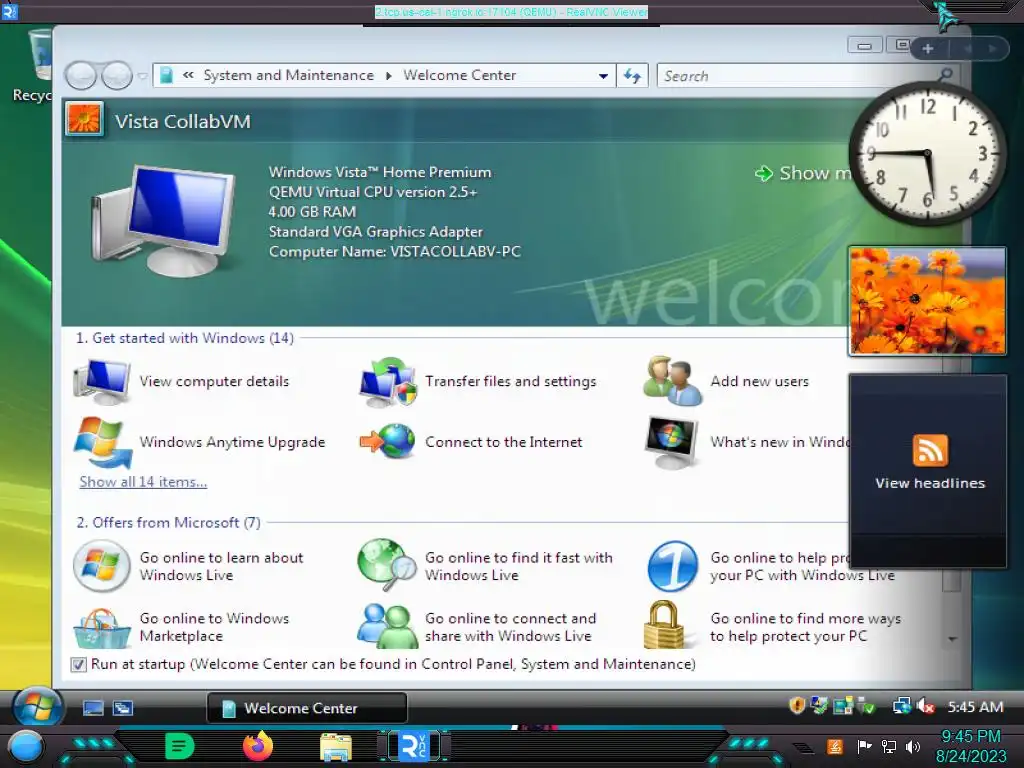Click the Vista CollabVM user picture

[84, 120]
